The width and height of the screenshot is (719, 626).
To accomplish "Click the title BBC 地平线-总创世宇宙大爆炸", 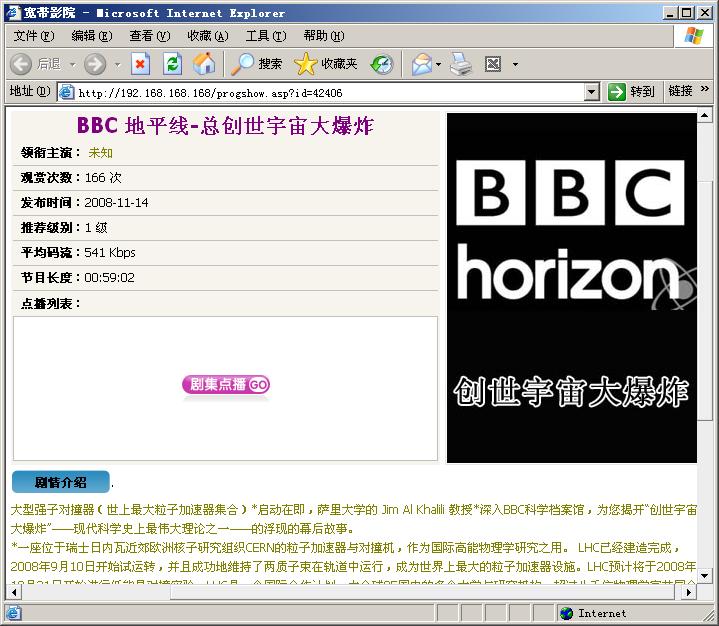I will [225, 126].
